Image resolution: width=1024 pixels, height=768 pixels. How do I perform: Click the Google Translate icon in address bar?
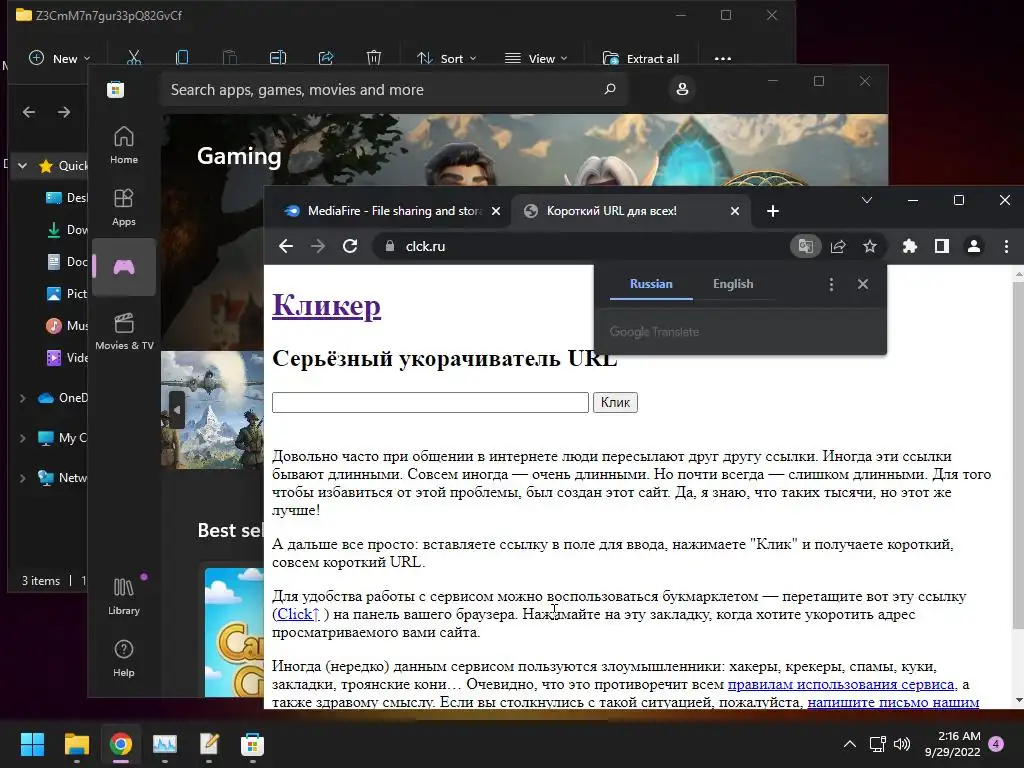(x=805, y=246)
